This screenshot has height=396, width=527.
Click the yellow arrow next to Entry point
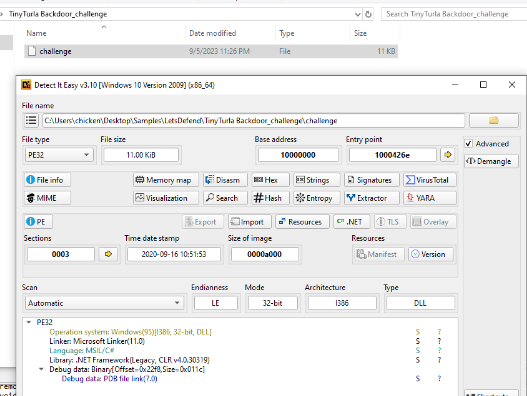click(x=448, y=155)
